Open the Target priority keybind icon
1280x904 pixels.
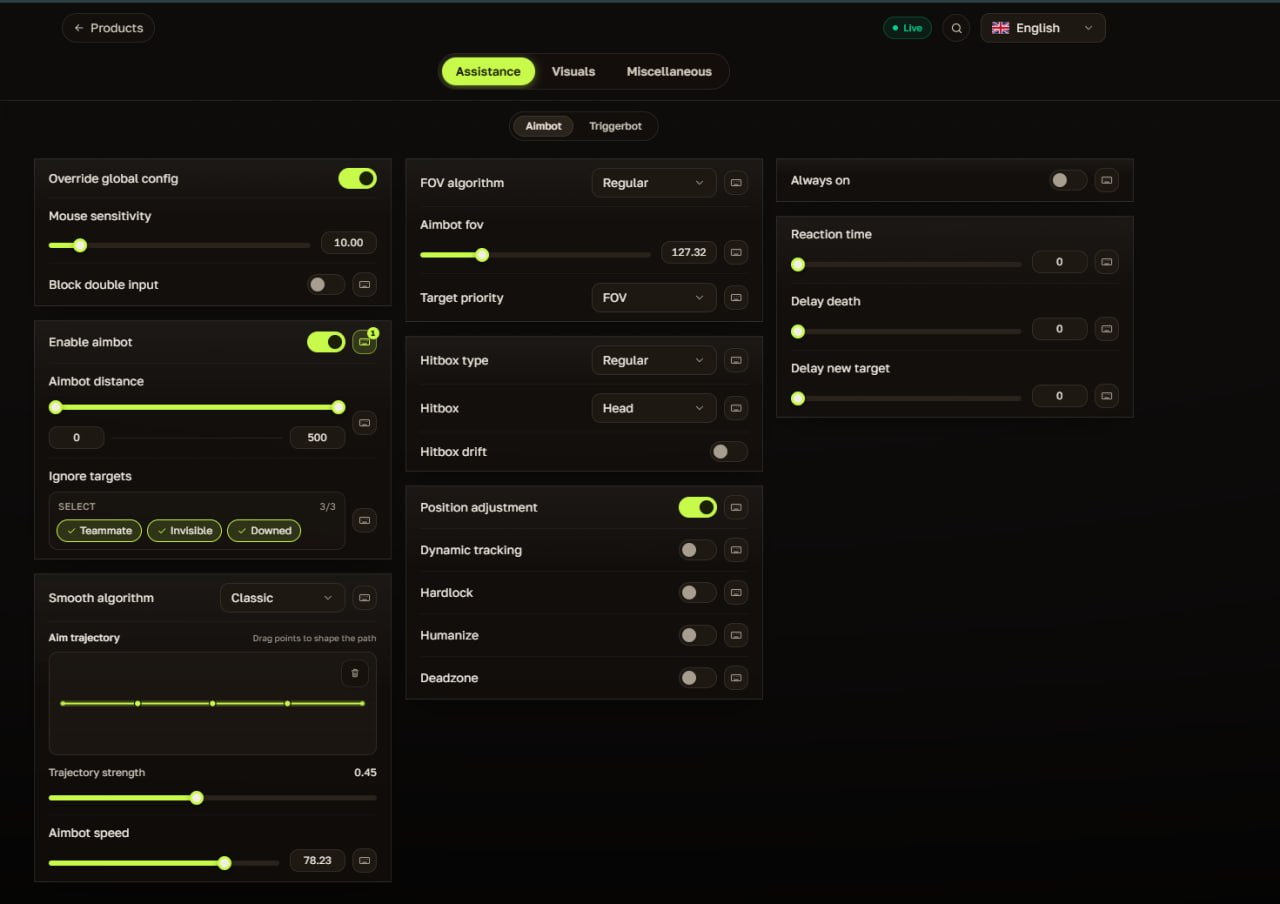pos(736,298)
